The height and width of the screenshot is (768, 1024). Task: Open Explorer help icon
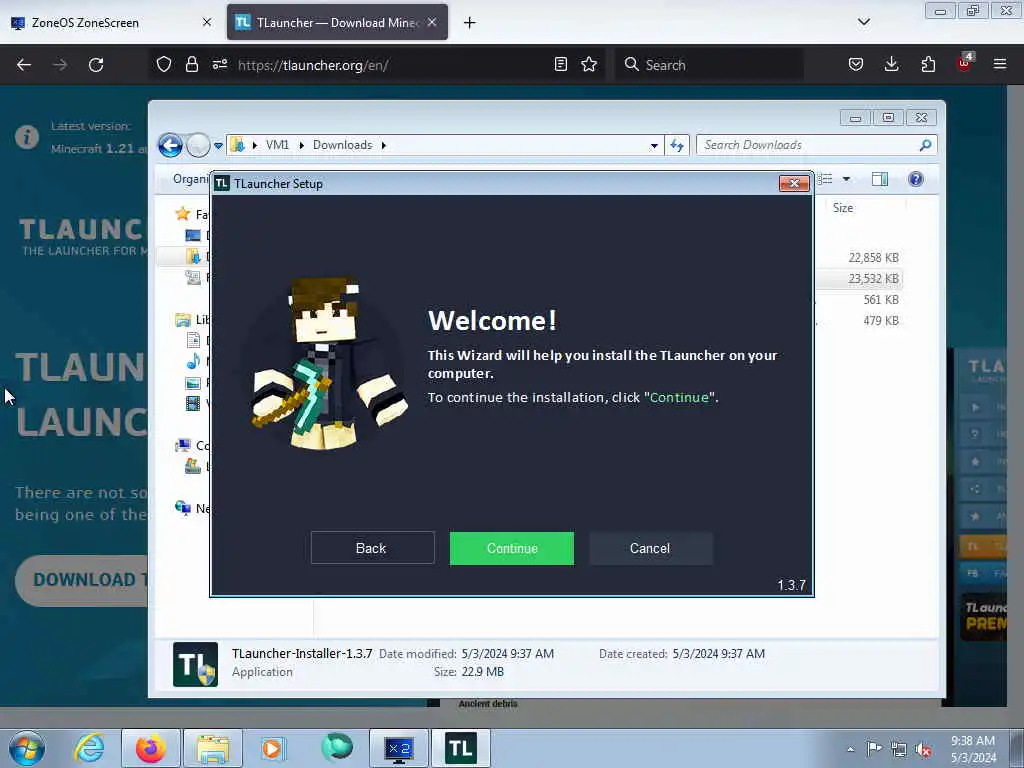coord(916,179)
